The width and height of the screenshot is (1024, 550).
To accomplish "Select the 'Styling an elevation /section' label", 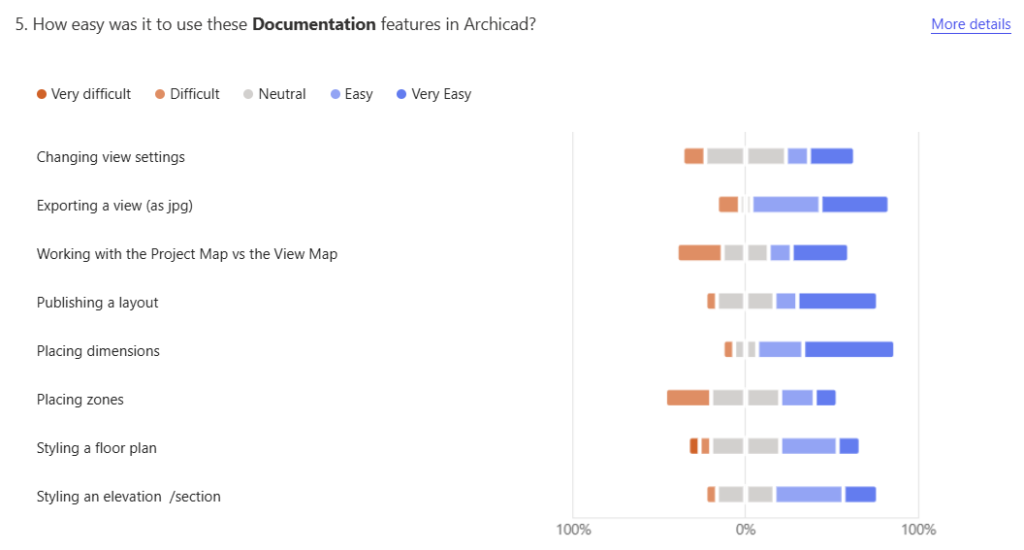I will point(128,496).
